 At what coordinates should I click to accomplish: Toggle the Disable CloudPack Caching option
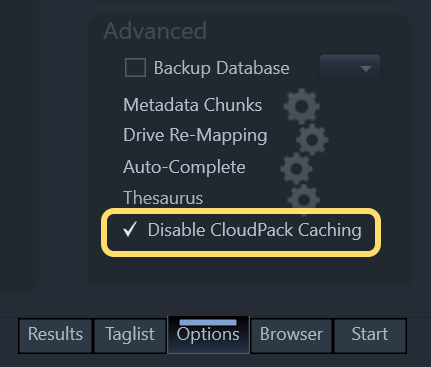(241, 232)
